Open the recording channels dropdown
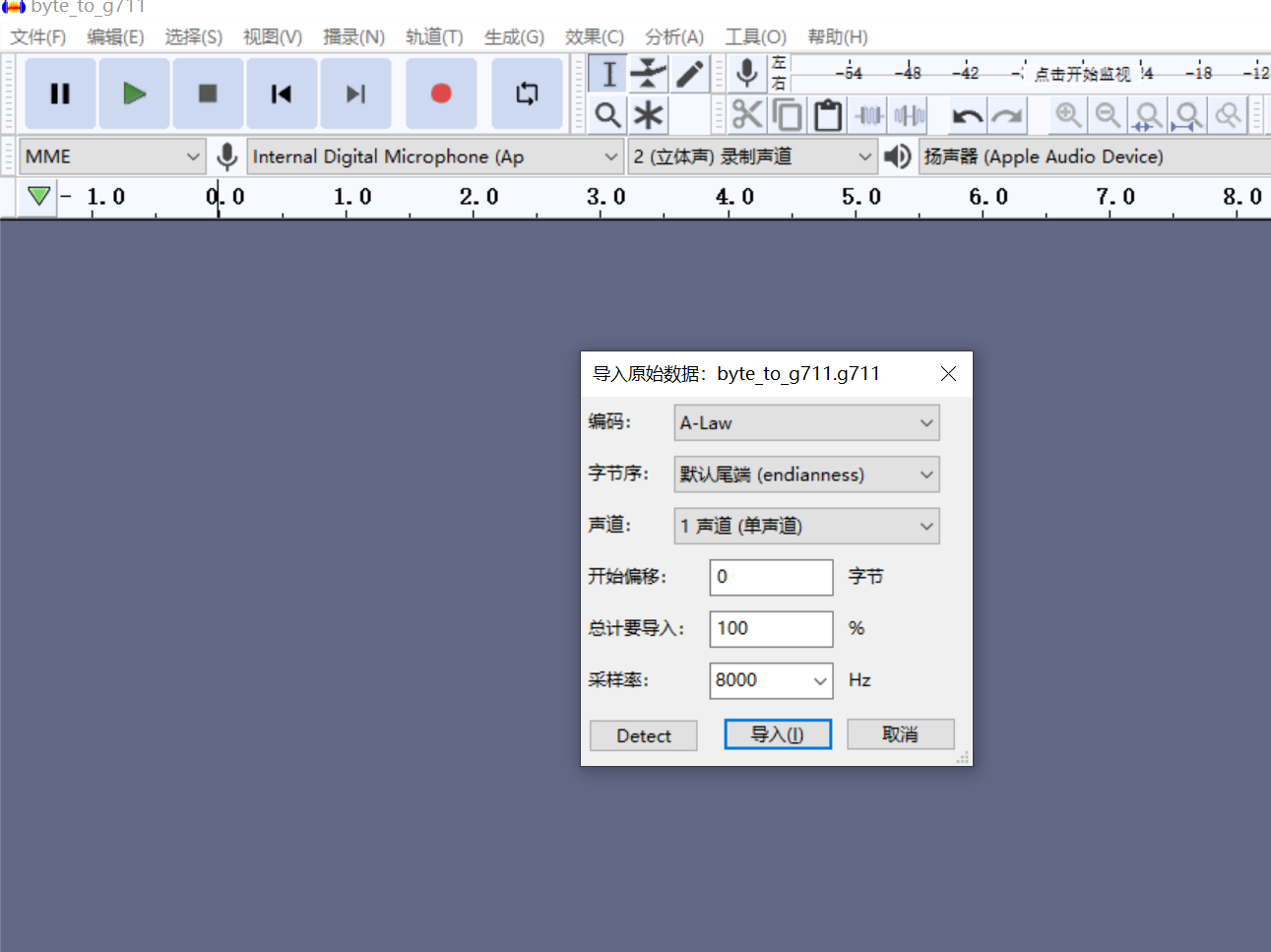1271x952 pixels. (x=752, y=157)
